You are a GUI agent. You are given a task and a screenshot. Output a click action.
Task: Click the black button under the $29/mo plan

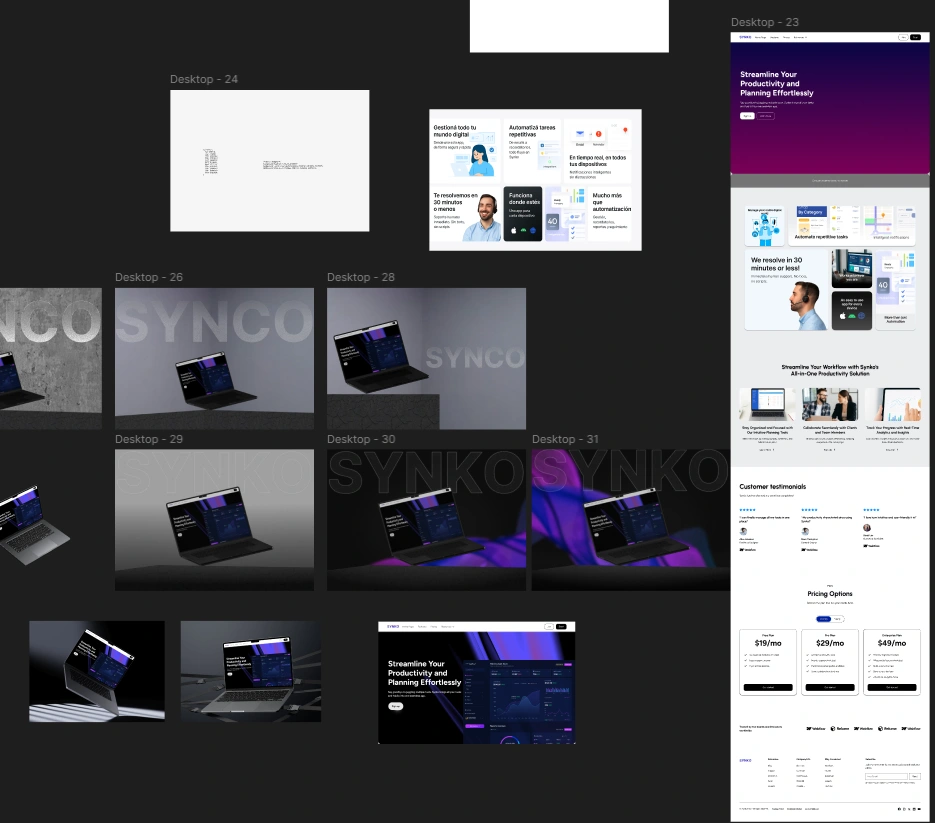(830, 688)
